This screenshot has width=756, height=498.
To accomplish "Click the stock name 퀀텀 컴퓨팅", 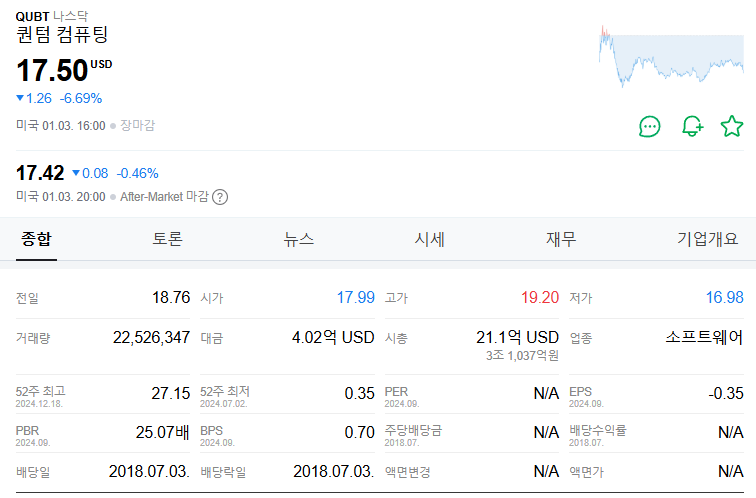I will pyautogui.click(x=62, y=35).
